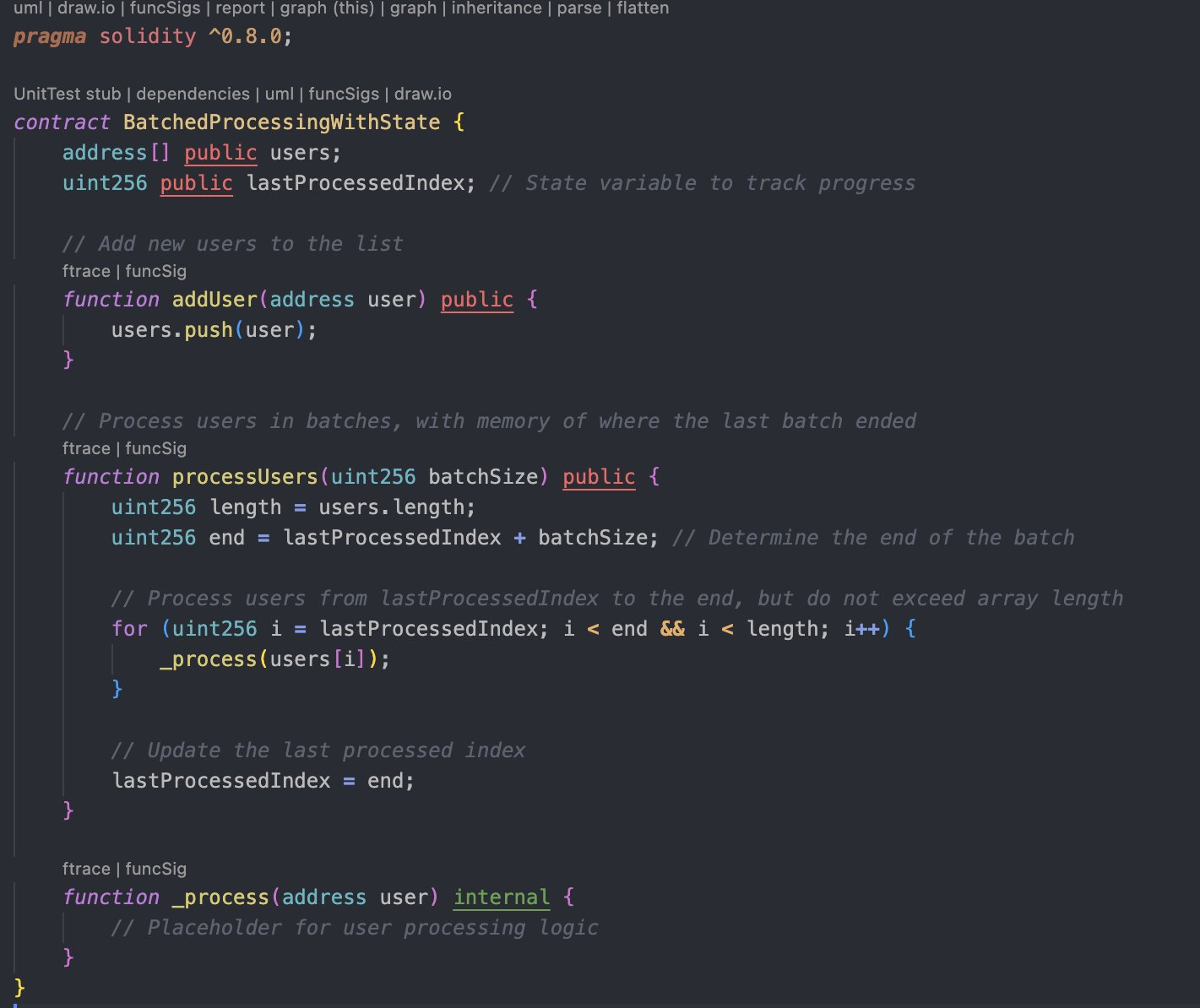Select the 'internal' visibility keyword
The height and width of the screenshot is (1008, 1200).
point(502,897)
